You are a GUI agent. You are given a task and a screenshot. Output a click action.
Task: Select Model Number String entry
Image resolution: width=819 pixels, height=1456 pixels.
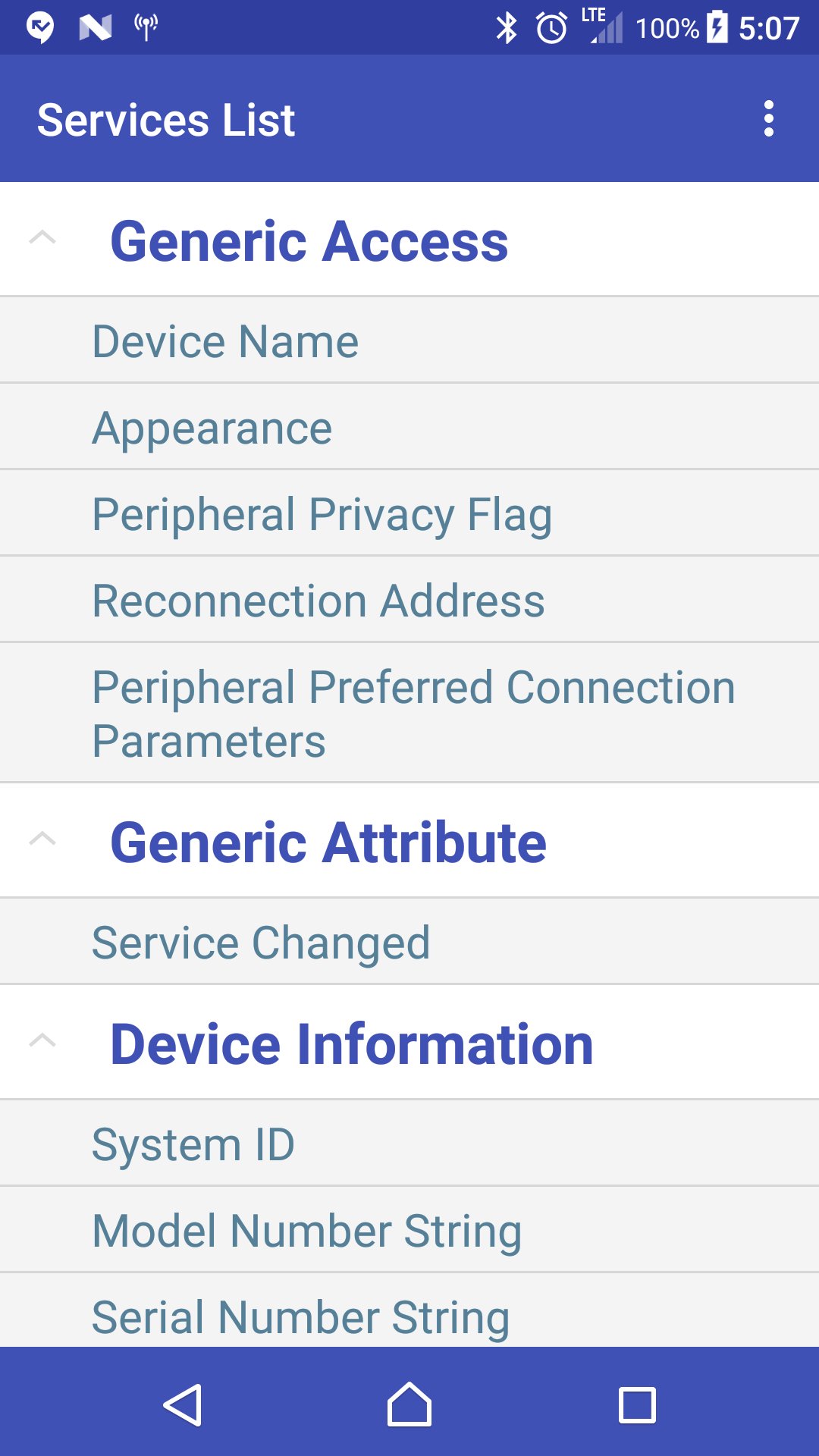click(x=306, y=1230)
